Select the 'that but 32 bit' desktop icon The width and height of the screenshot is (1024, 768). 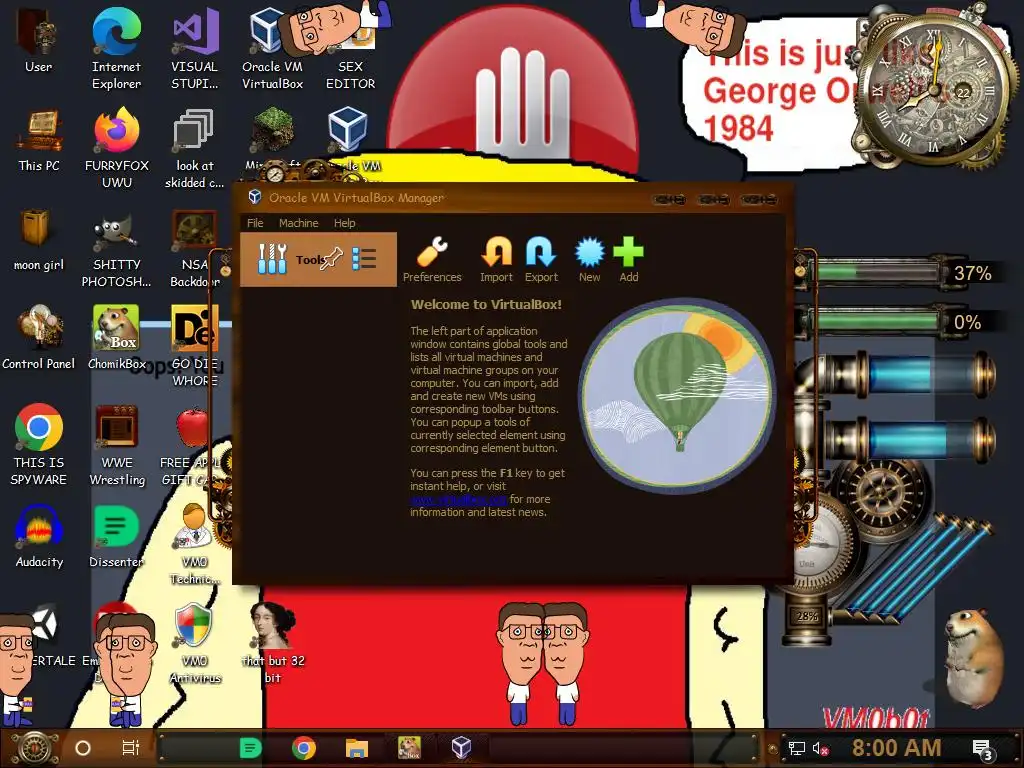[272, 643]
